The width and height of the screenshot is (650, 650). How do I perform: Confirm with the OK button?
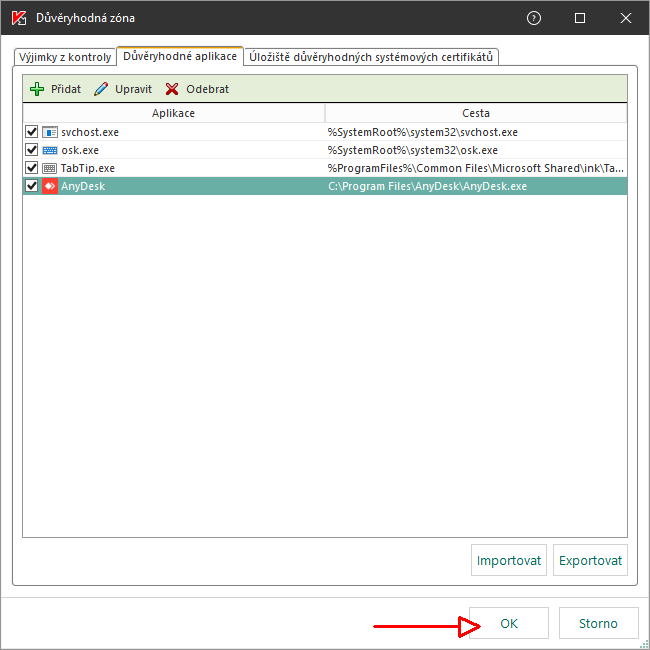point(509,623)
